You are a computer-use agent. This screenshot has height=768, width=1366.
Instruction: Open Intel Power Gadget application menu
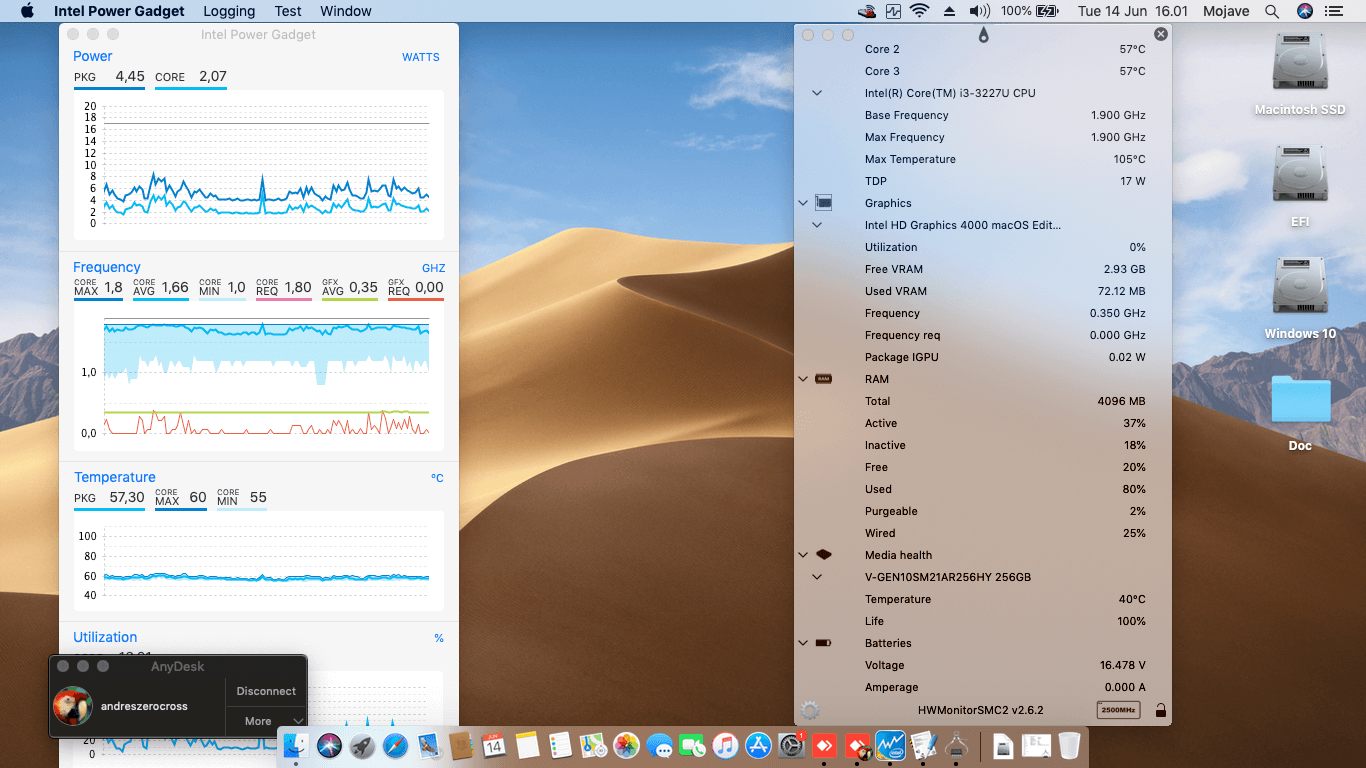119,11
